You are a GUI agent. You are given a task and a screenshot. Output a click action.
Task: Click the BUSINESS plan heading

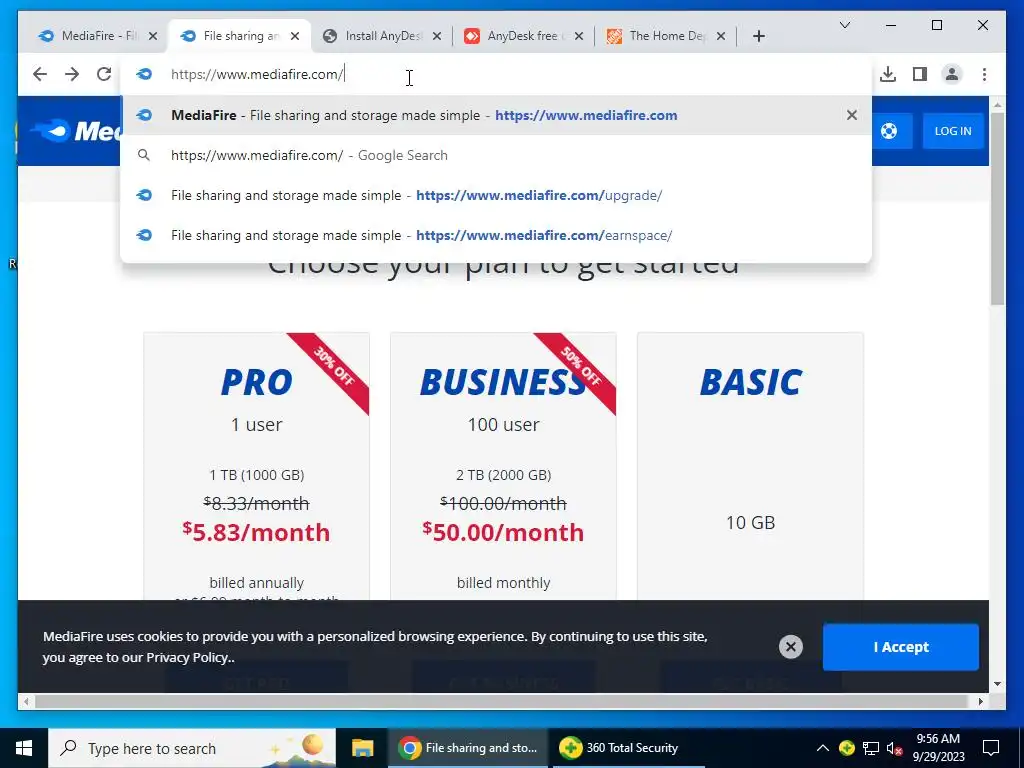point(503,382)
